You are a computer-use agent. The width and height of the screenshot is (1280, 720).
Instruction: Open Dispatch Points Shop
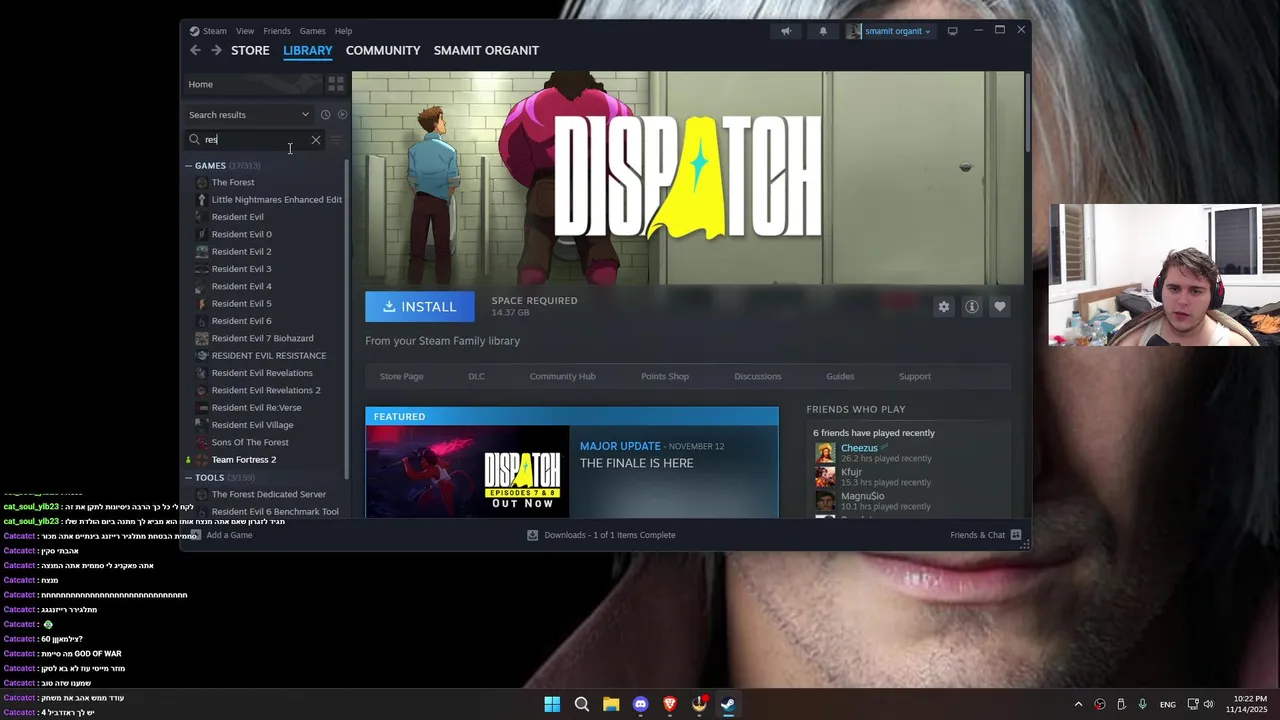(665, 376)
